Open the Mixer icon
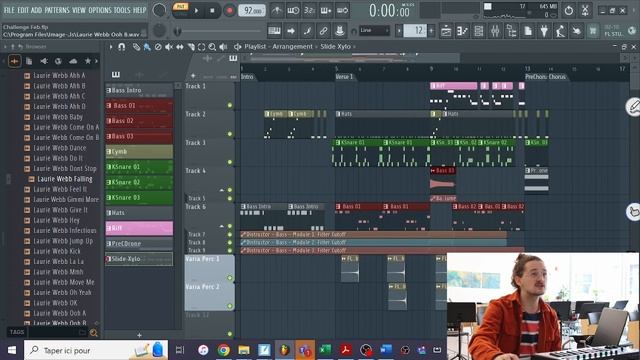Image resolution: width=640 pixels, height=360 pixels. click(495, 31)
